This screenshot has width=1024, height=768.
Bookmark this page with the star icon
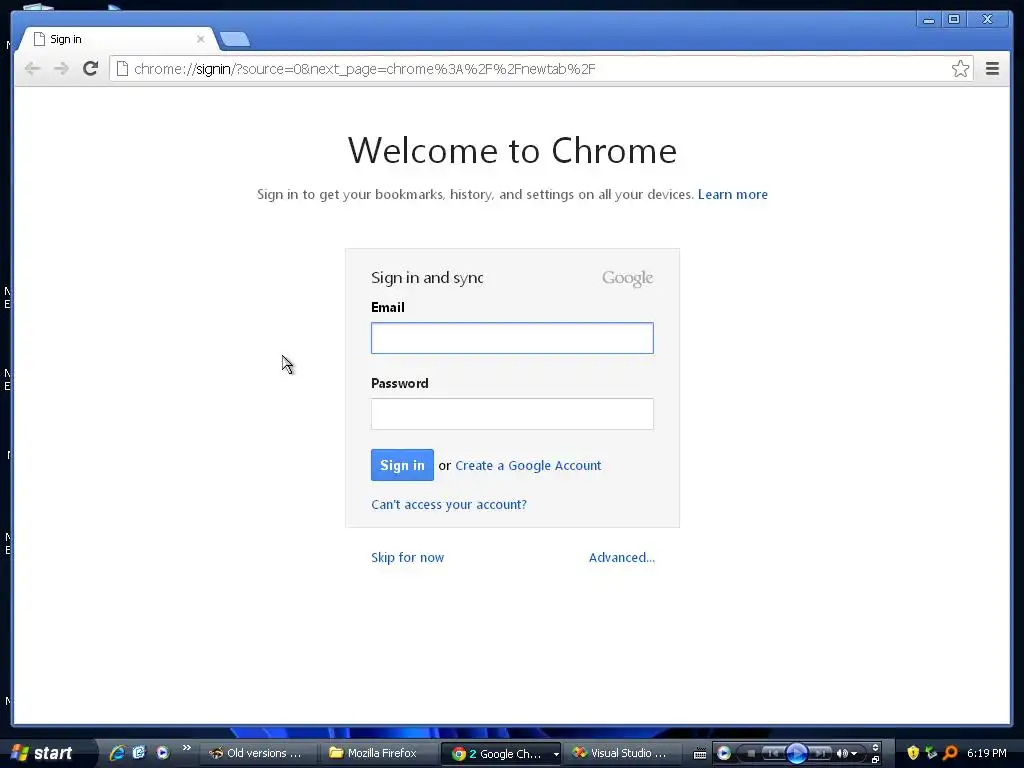(960, 69)
